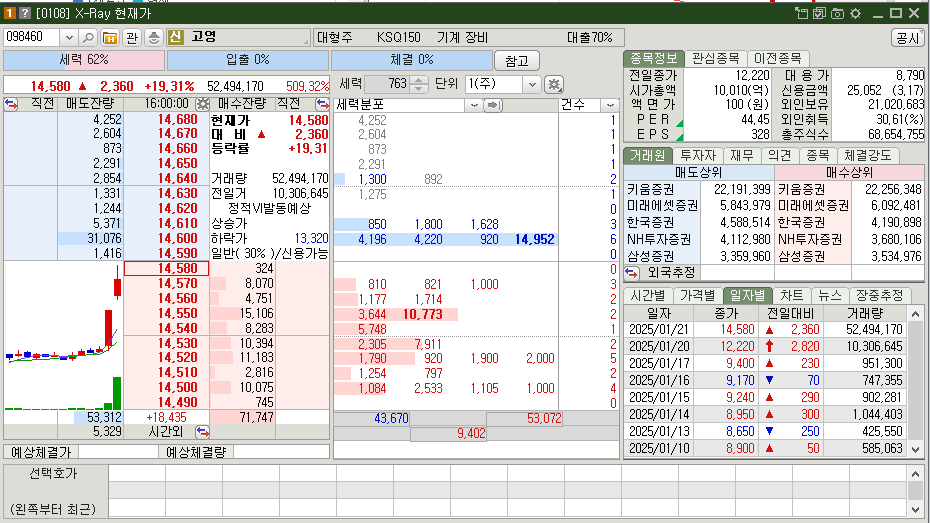Open the stock code dropdown arrow

69,37
